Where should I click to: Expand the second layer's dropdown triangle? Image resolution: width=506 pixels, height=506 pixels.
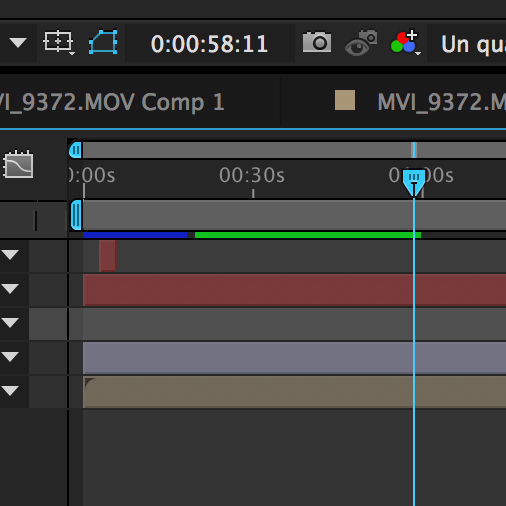pyautogui.click(x=10, y=289)
